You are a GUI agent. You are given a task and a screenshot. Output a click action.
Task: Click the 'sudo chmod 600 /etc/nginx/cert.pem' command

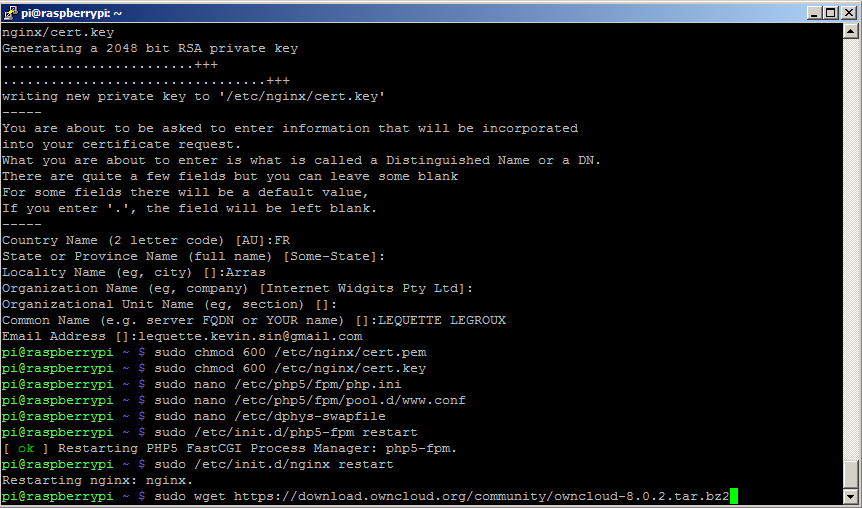pos(290,352)
